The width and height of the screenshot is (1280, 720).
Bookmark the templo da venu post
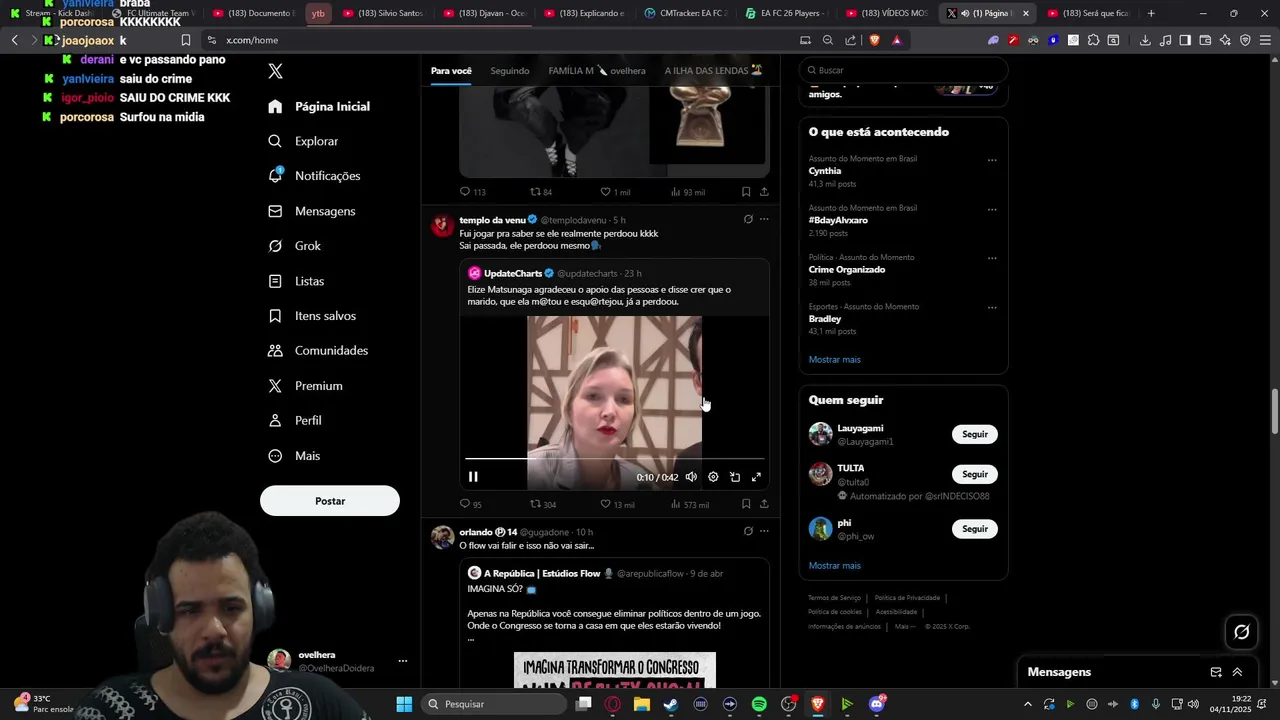coord(746,504)
